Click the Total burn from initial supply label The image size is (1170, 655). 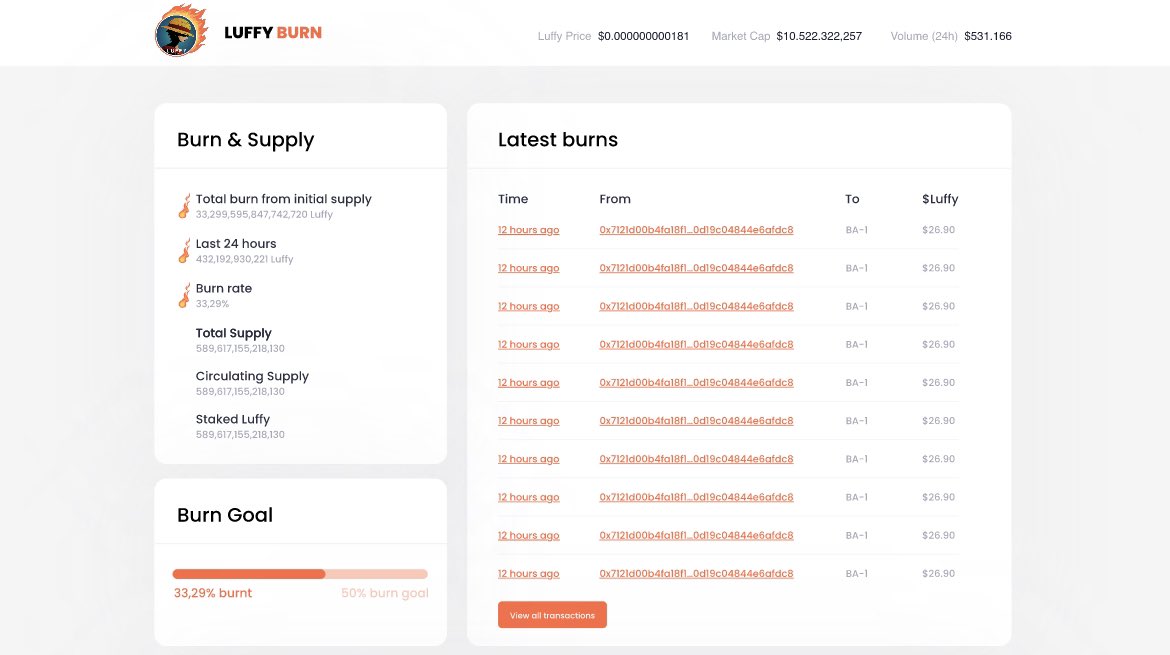click(x=284, y=199)
